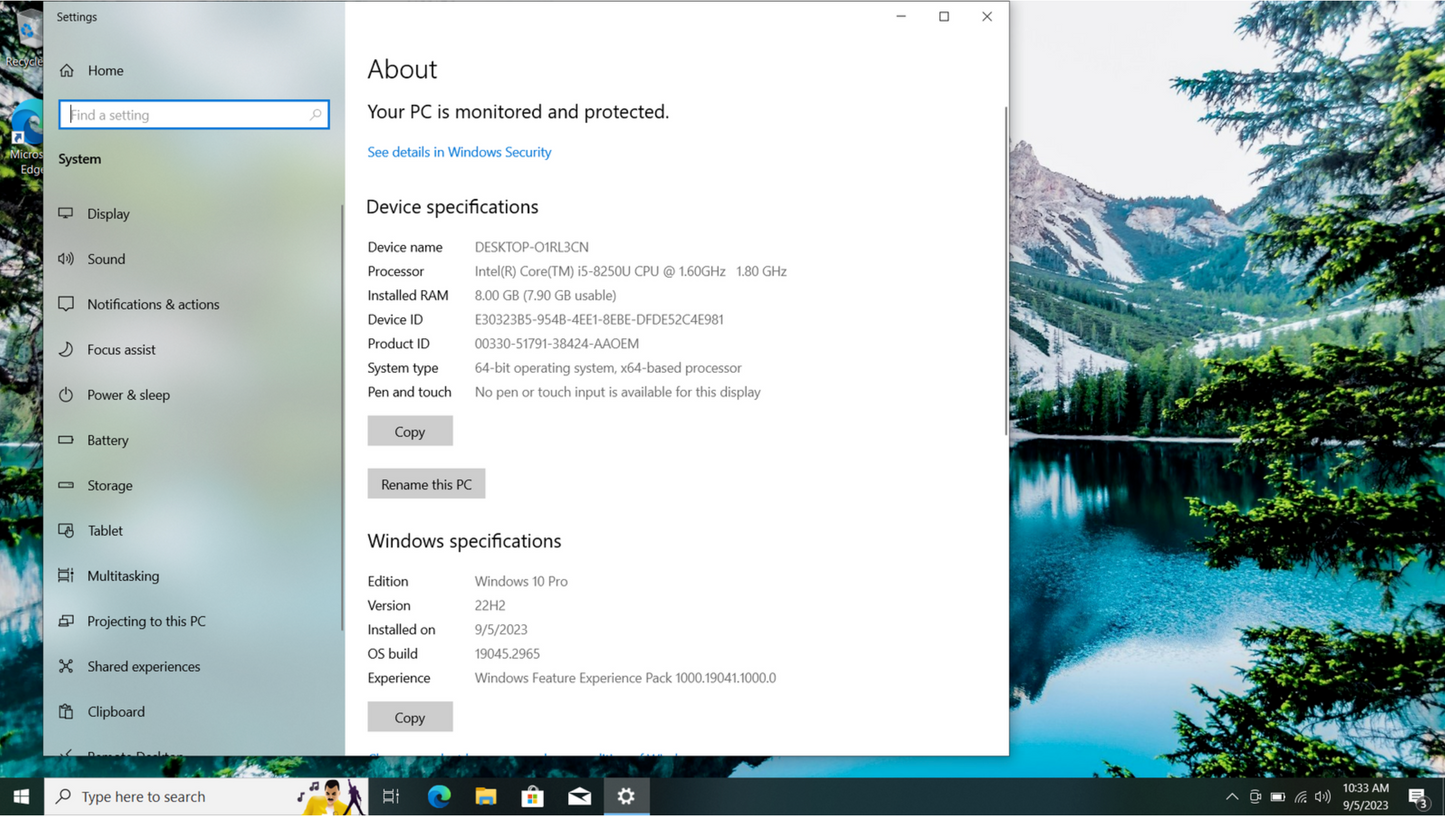Image resolution: width=1445 pixels, height=816 pixels.
Task: Click inside the 'Find a setting' search box
Action: tap(193, 114)
